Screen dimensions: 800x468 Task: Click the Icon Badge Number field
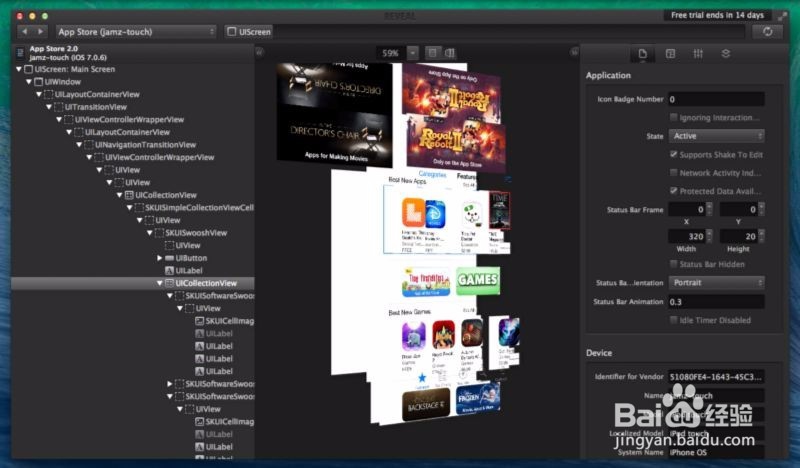coord(716,99)
